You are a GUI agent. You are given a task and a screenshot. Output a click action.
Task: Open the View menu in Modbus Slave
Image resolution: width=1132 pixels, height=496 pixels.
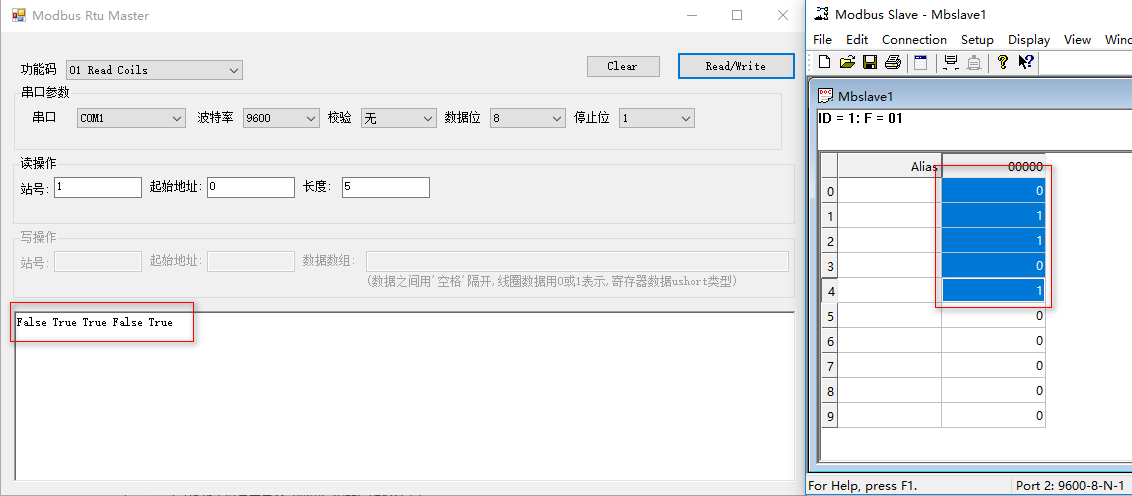[1077, 40]
